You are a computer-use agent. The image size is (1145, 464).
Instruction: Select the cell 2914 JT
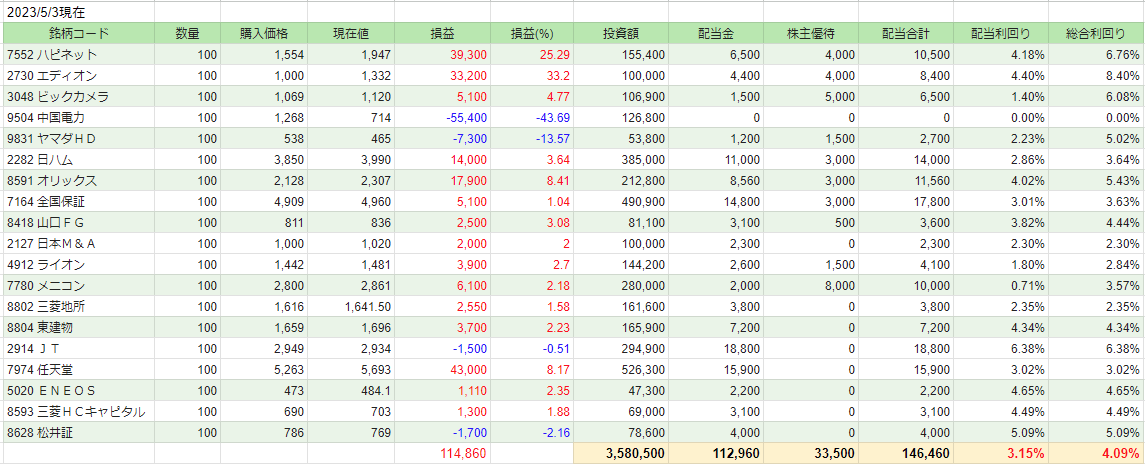(78, 348)
